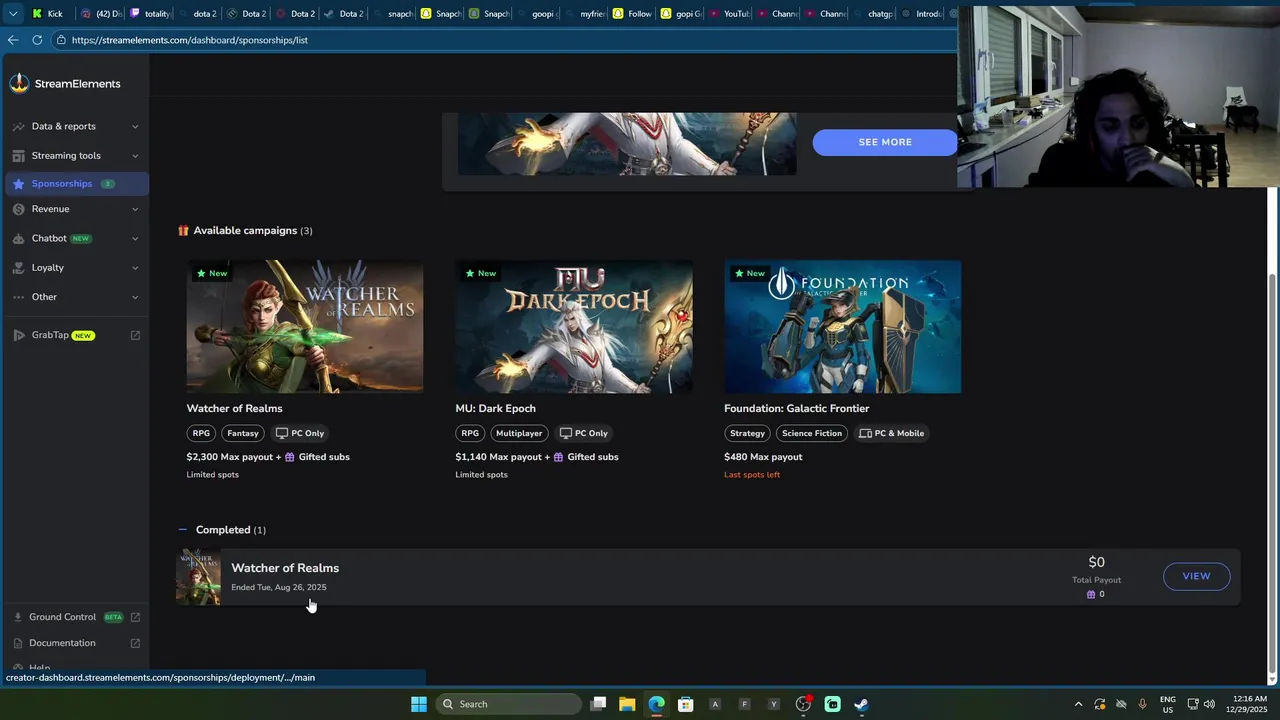Click the Streaming tools sidebar icon
Image resolution: width=1280 pixels, height=720 pixels.
[18, 156]
